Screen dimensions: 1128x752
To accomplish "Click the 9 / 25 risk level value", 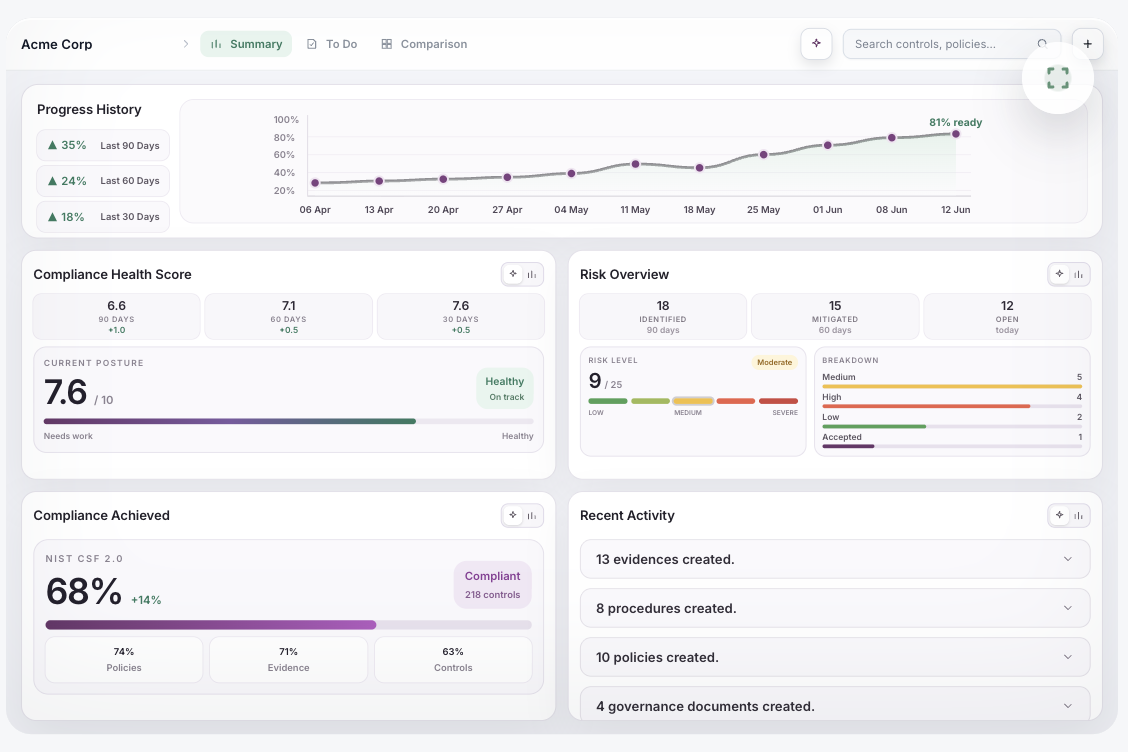I will pos(605,381).
